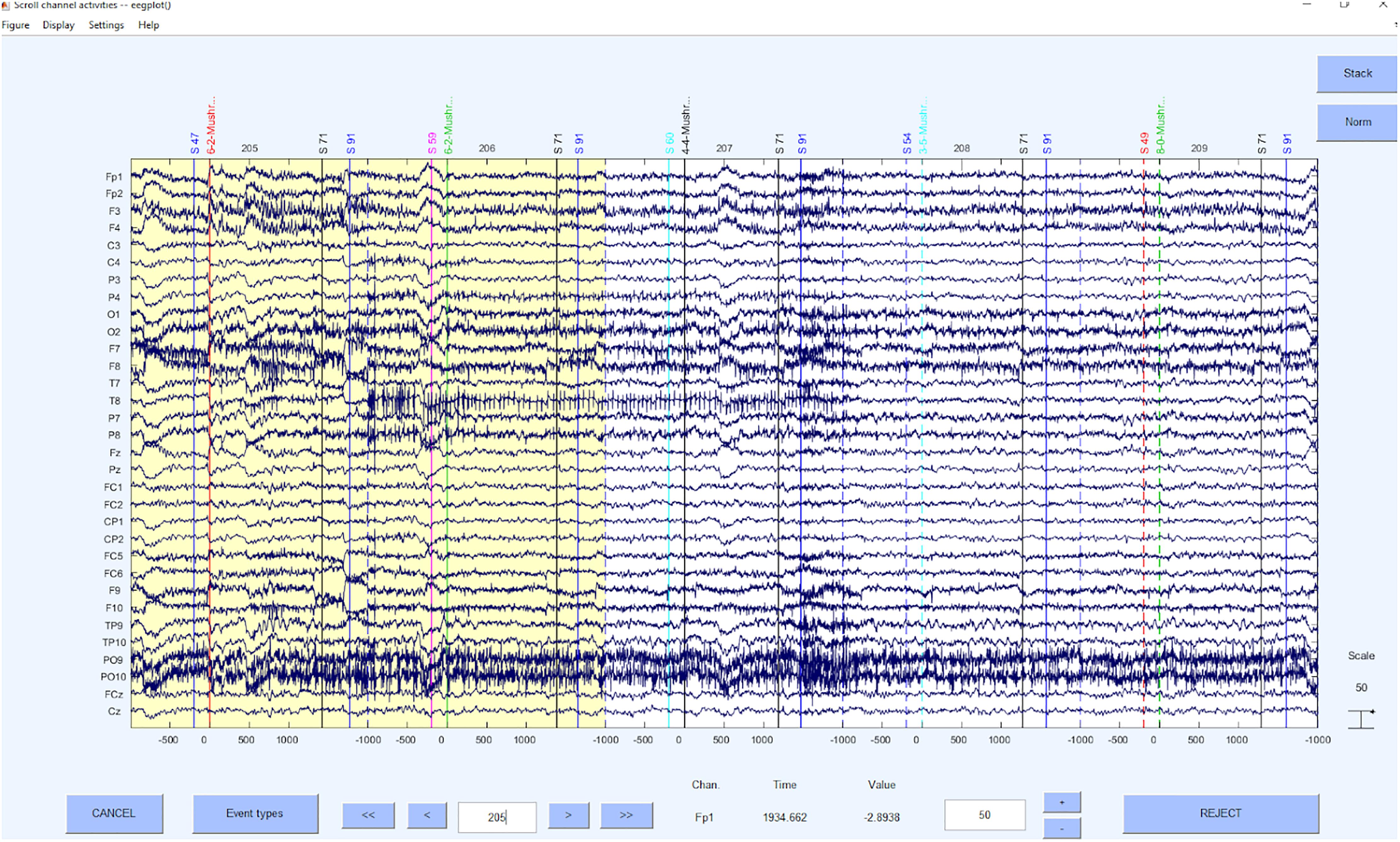Click the Scale bar indicator
The width and height of the screenshot is (1400, 842).
pyautogui.click(x=1362, y=719)
